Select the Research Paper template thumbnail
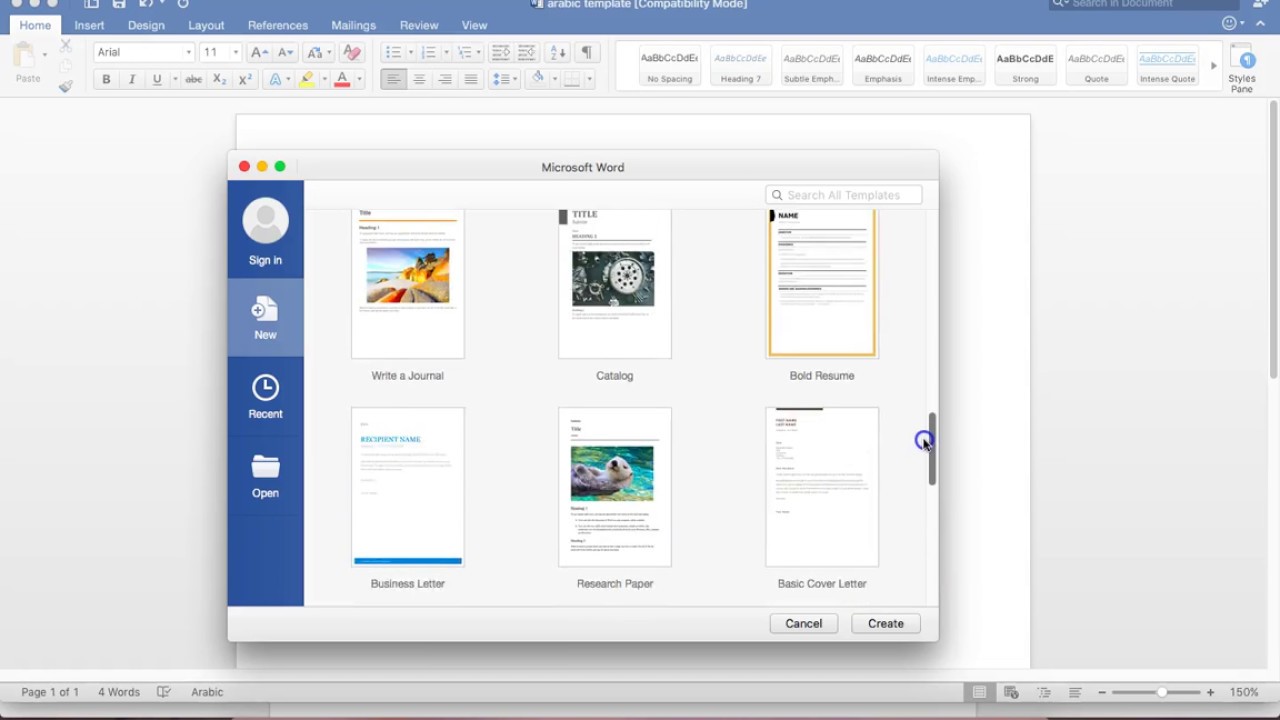The width and height of the screenshot is (1280, 720). 615,487
